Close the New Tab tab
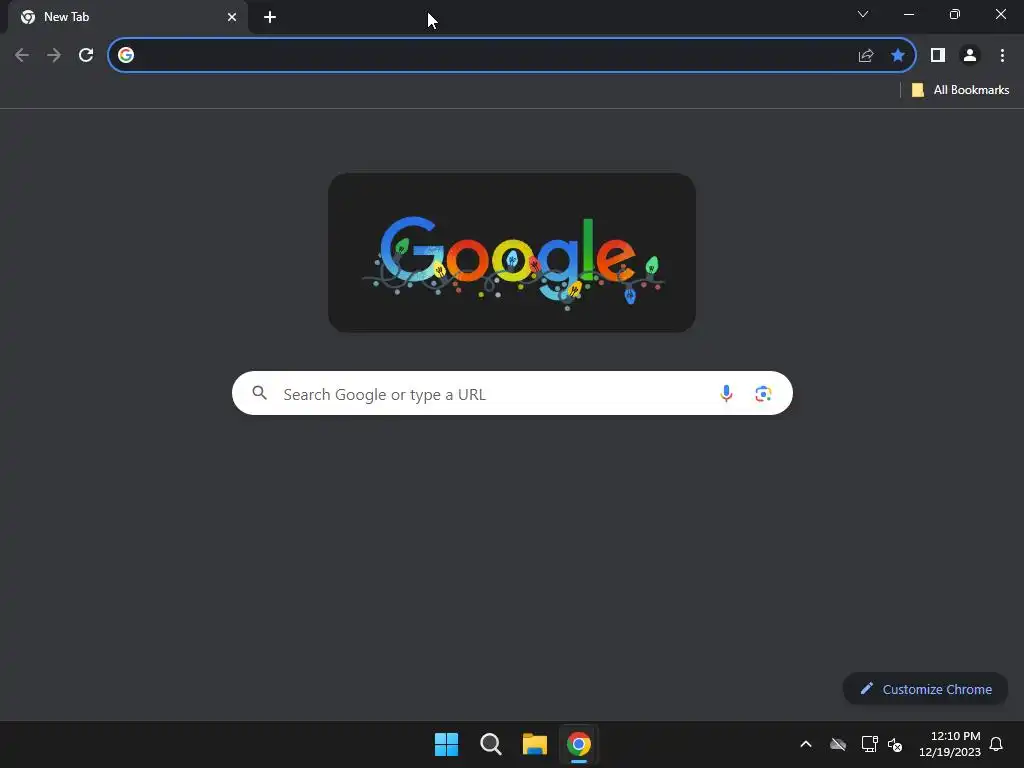The width and height of the screenshot is (1024, 768). click(x=232, y=17)
